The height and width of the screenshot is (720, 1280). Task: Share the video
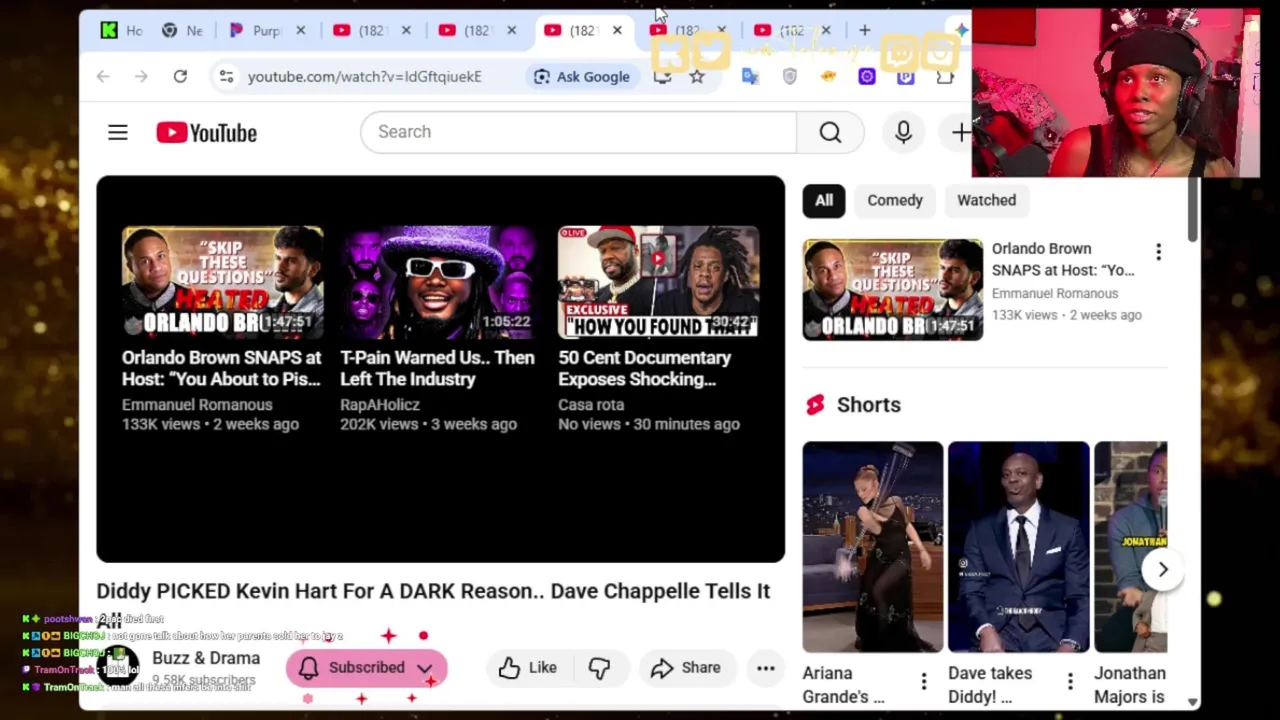pos(685,668)
